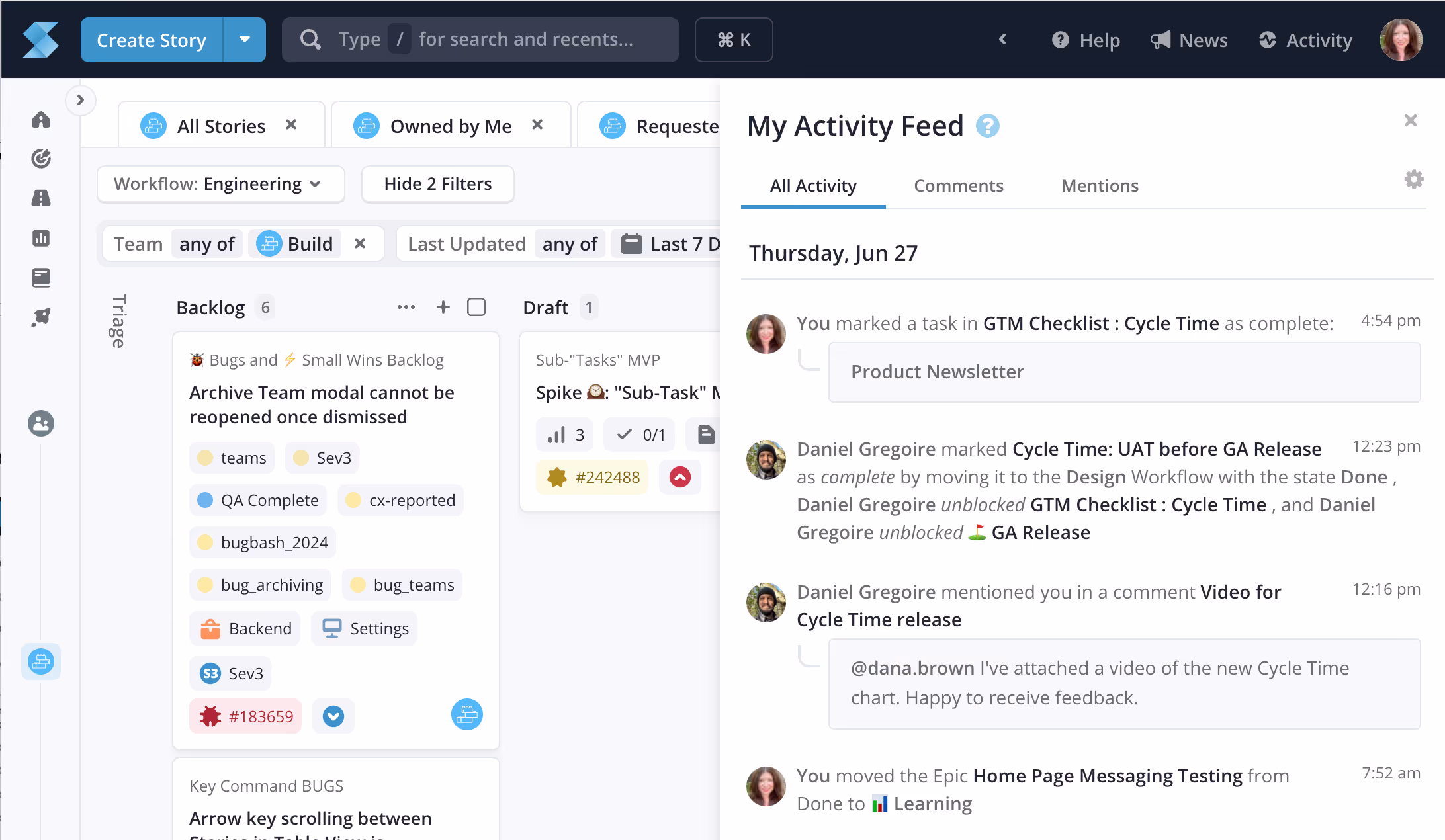Remove the Team filter

[x=360, y=243]
